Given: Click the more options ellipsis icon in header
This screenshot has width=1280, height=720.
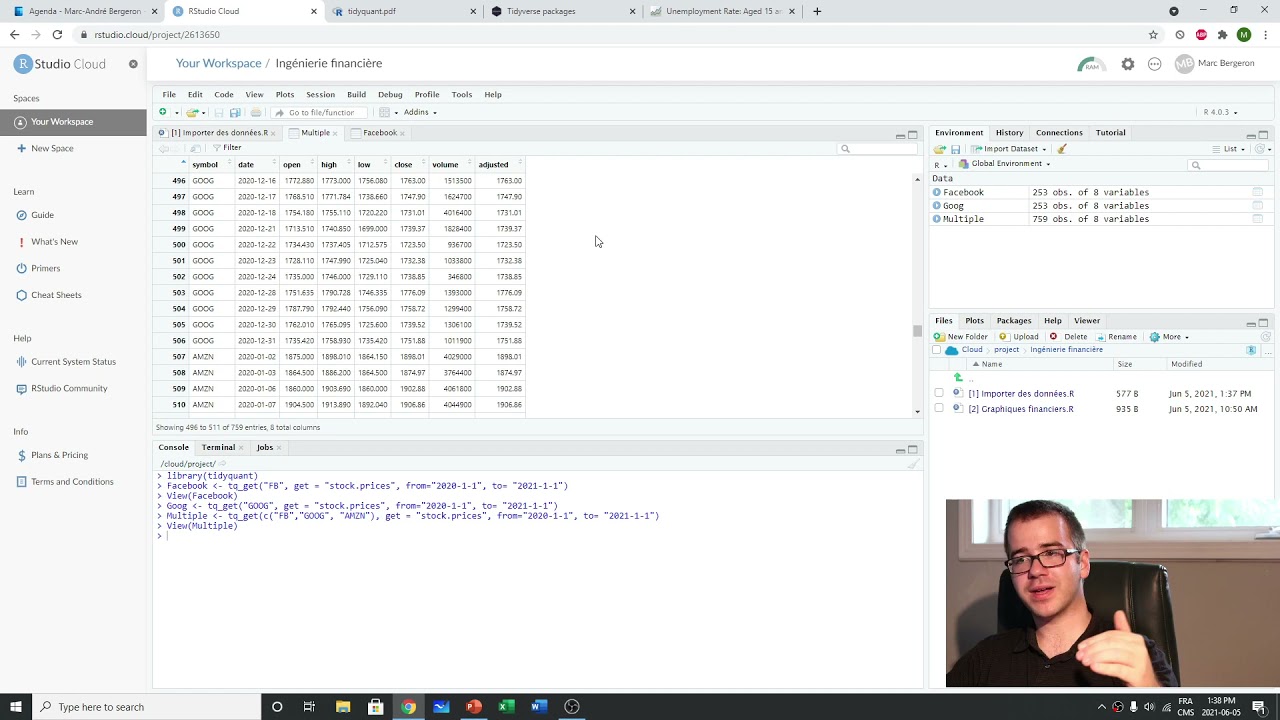Looking at the screenshot, I should point(1154,64).
